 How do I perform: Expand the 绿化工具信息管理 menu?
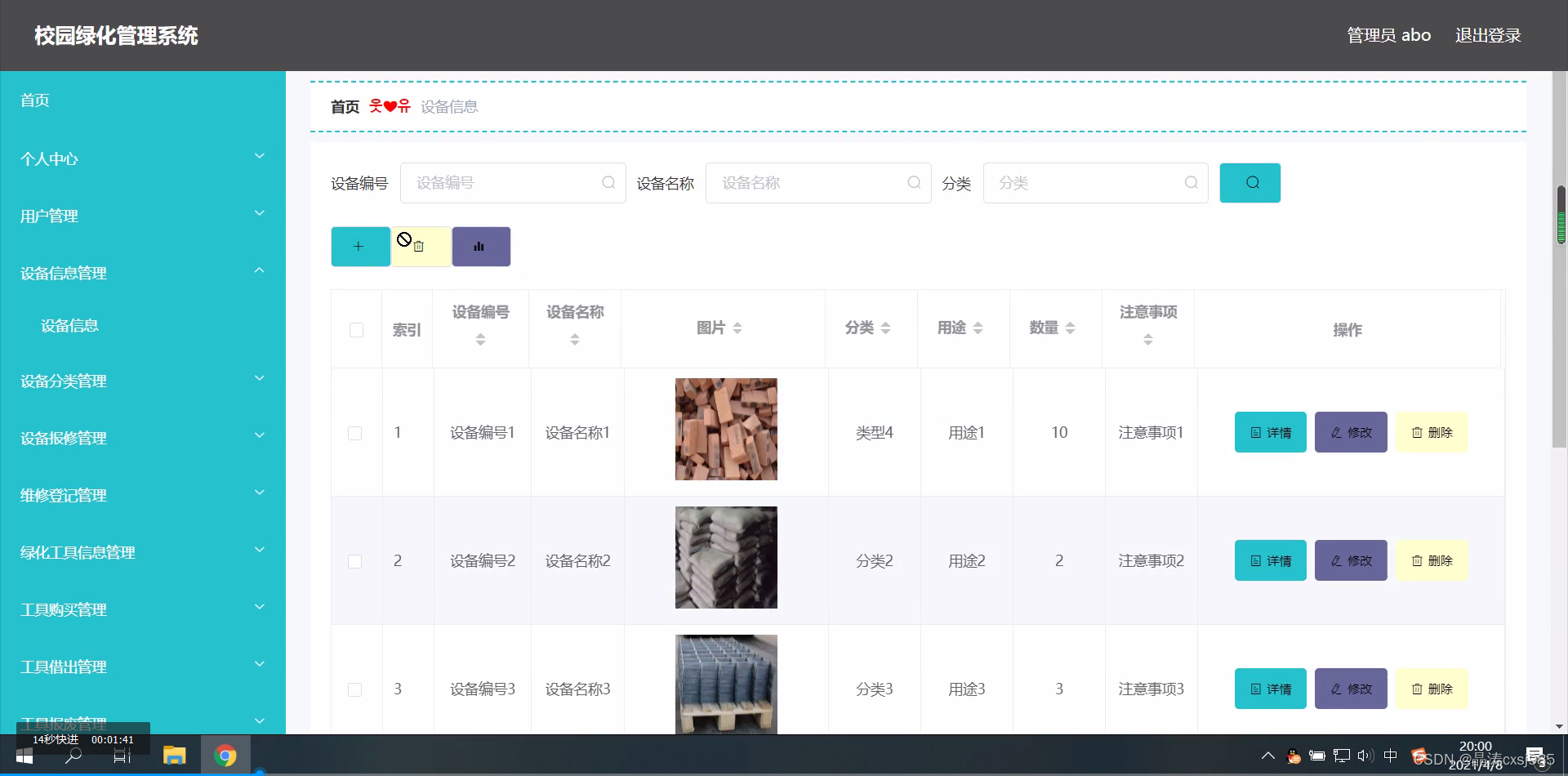click(143, 551)
